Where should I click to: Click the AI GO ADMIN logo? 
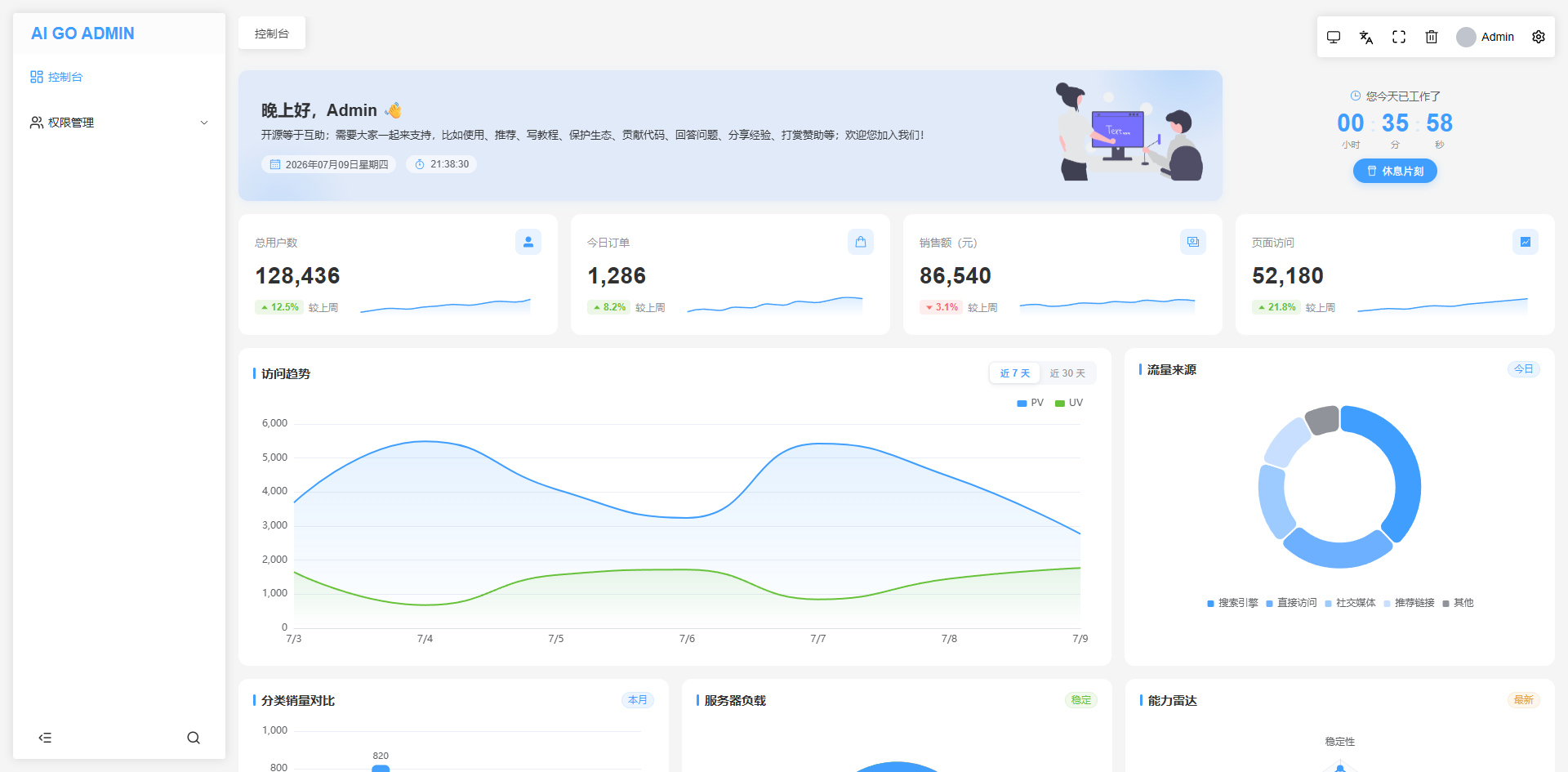(x=82, y=33)
